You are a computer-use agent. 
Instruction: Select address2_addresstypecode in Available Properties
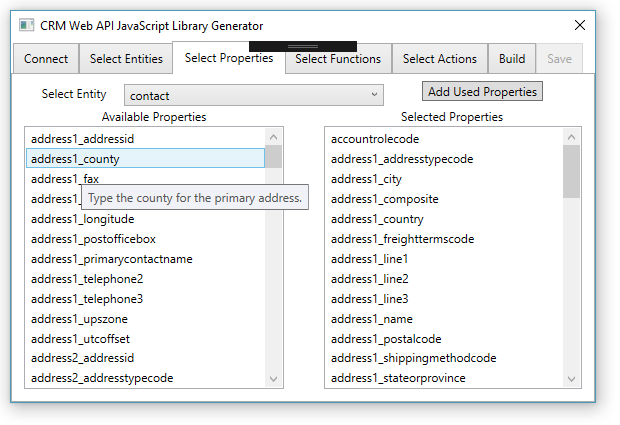tap(146, 378)
